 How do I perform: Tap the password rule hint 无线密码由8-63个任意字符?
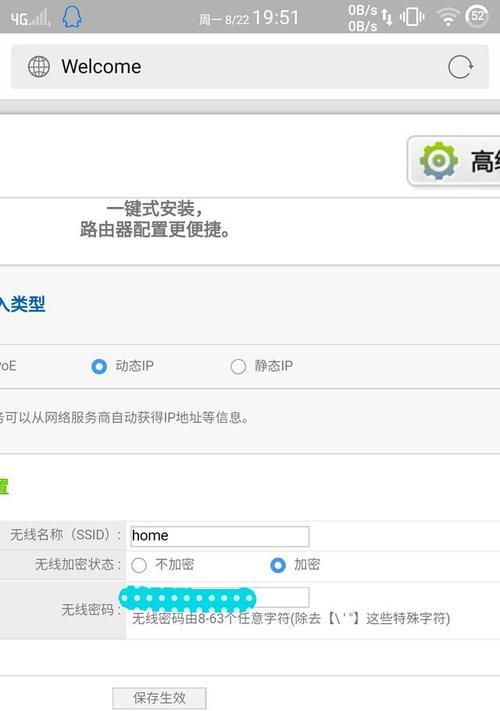coord(291,618)
